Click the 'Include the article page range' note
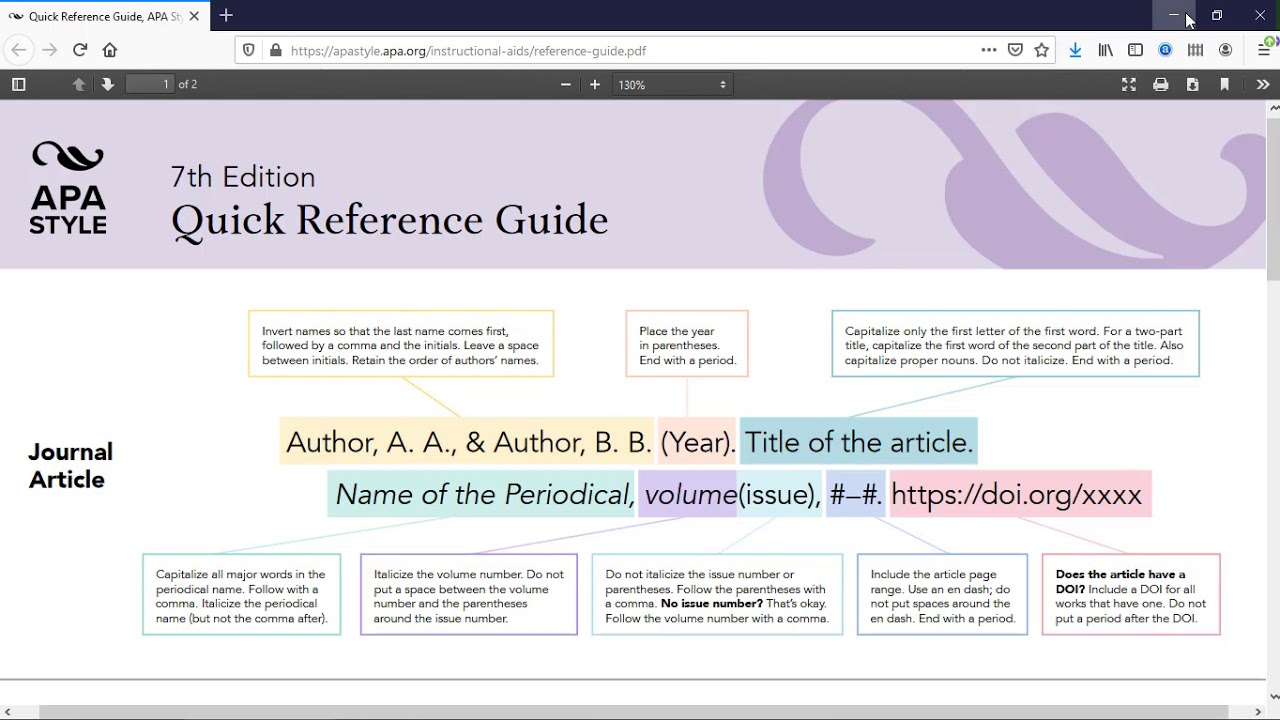The image size is (1280, 720). [x=942, y=595]
